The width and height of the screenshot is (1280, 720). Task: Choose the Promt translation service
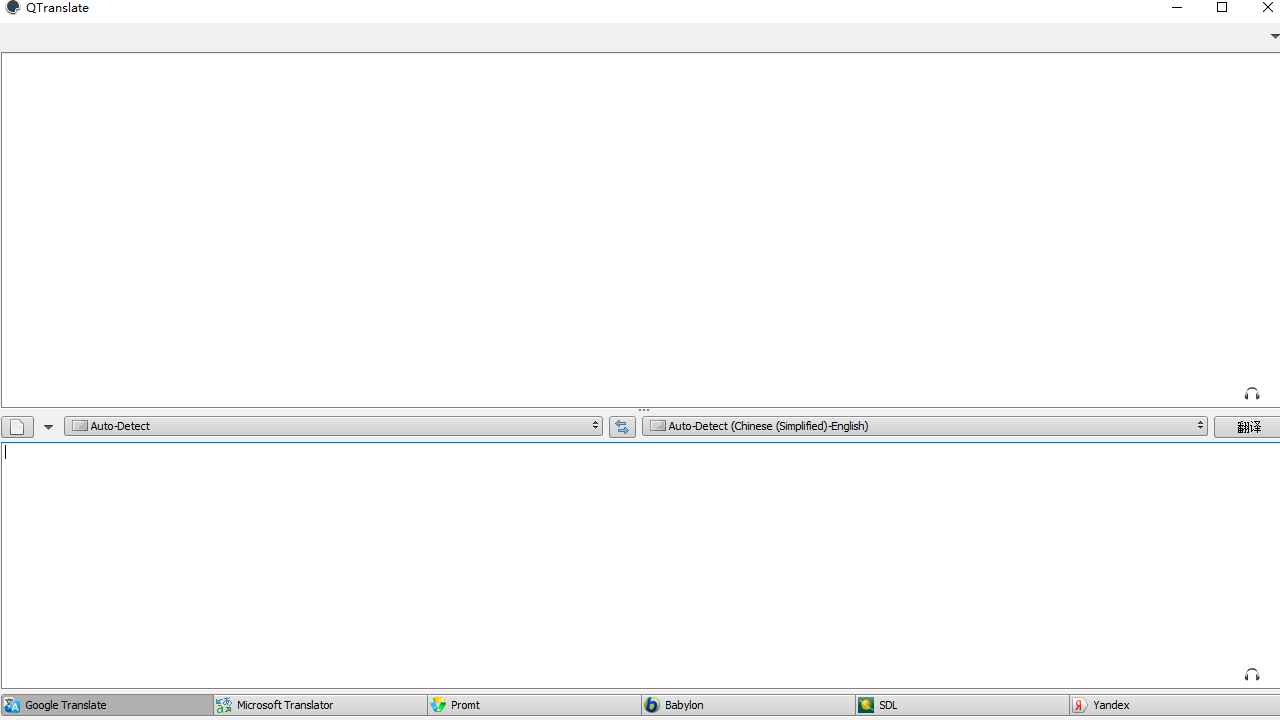[x=534, y=705]
